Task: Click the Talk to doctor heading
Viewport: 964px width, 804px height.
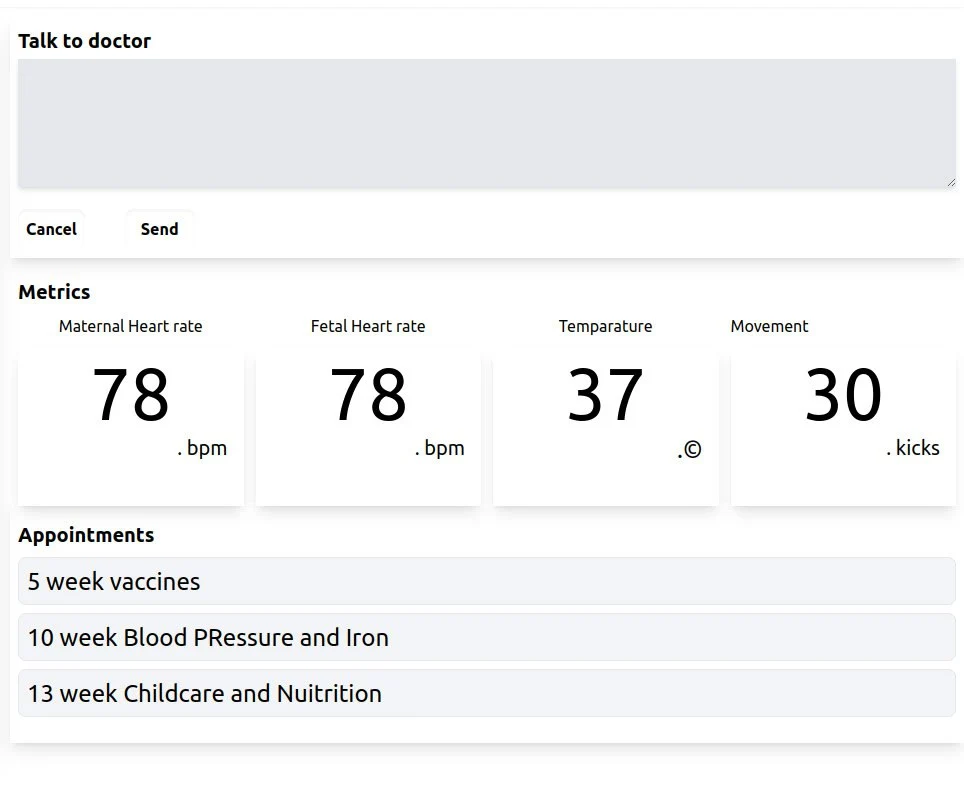Action: [84, 41]
